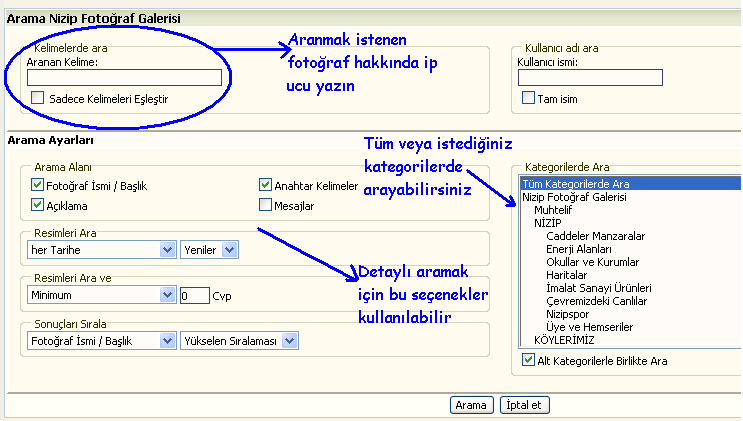Open the her Tarihe date dropdown
743x421 pixels.
101,250
